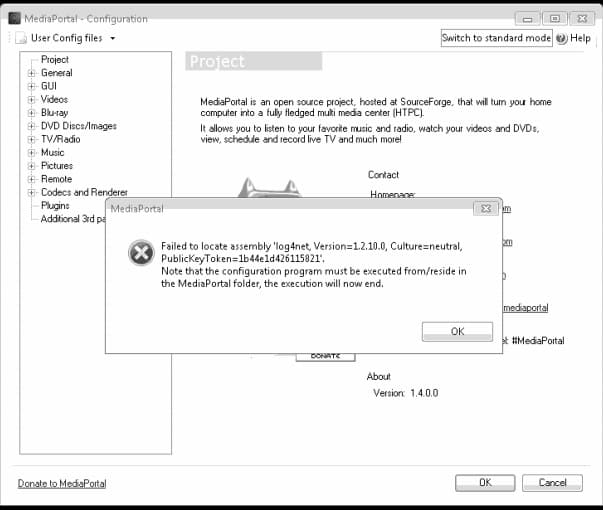Click Switch to standard mode button
Screen dimensions: 603x510
(x=496, y=38)
